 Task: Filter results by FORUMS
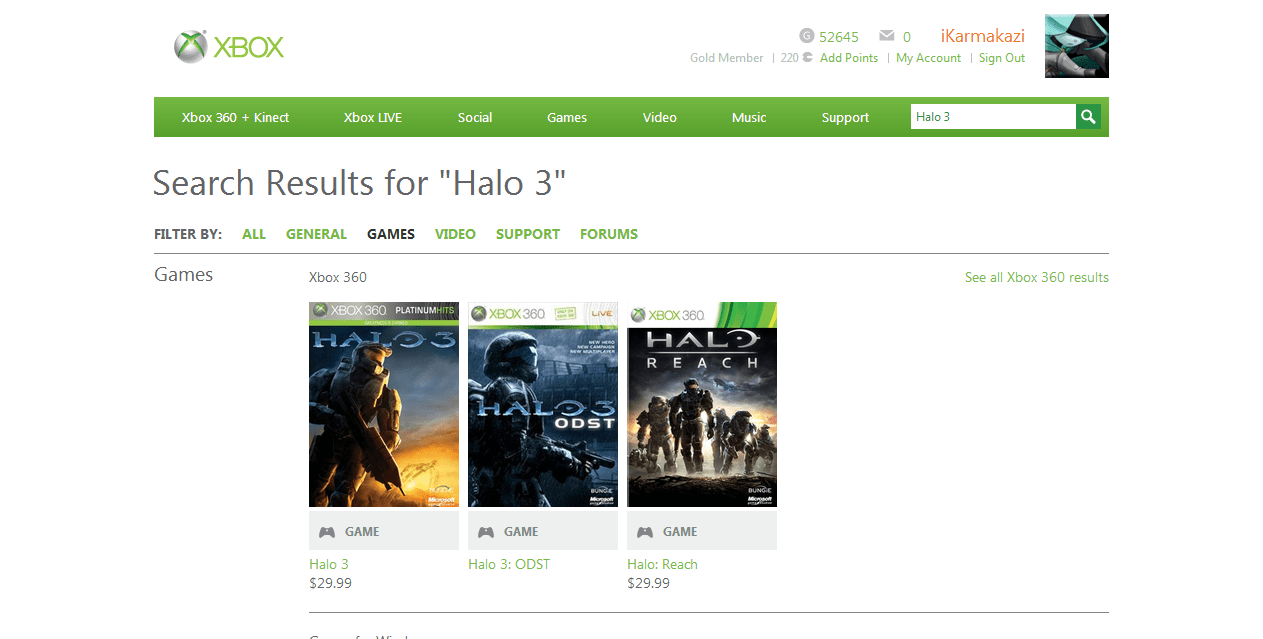(609, 234)
